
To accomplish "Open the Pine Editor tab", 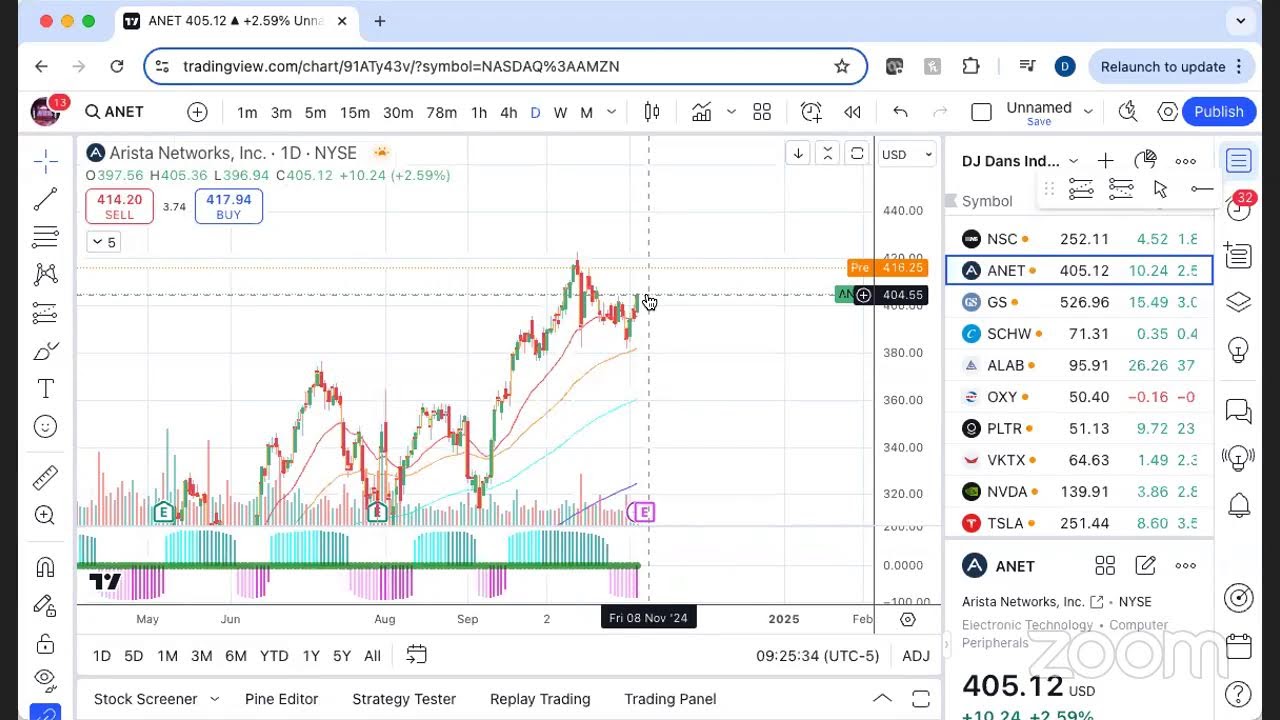I will click(x=281, y=699).
